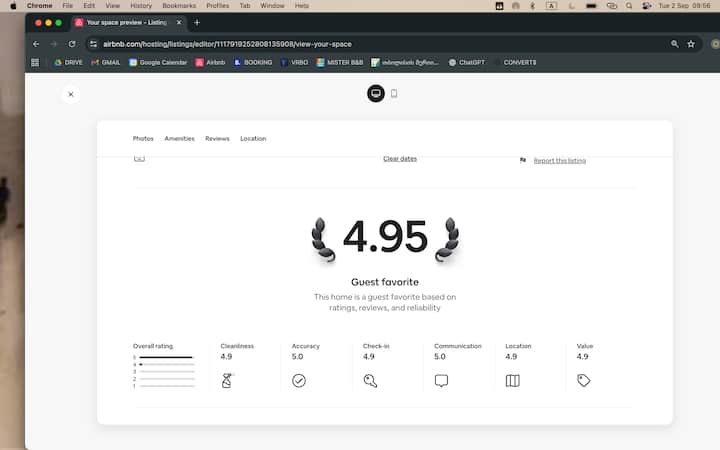
Task: Bookmark this page with the star icon
Action: [x=690, y=44]
